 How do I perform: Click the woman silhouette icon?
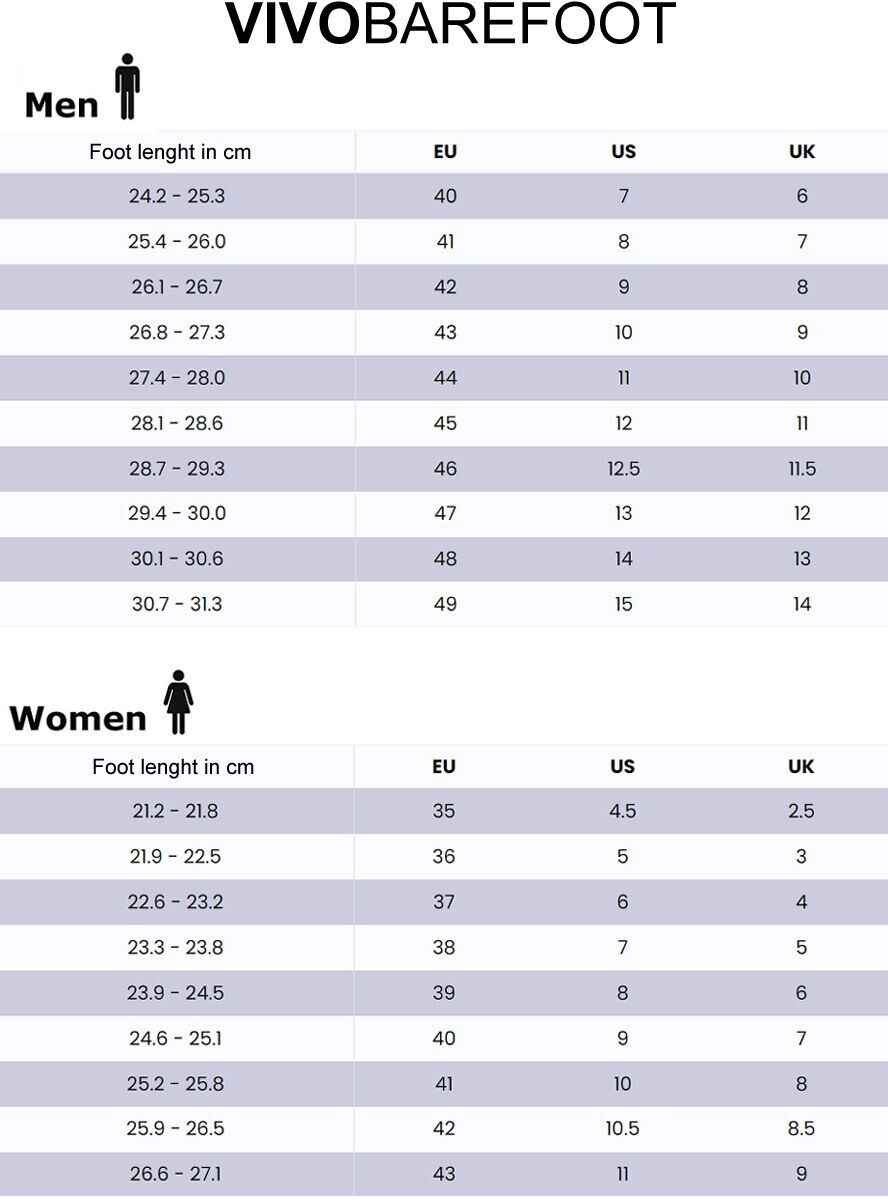point(178,702)
